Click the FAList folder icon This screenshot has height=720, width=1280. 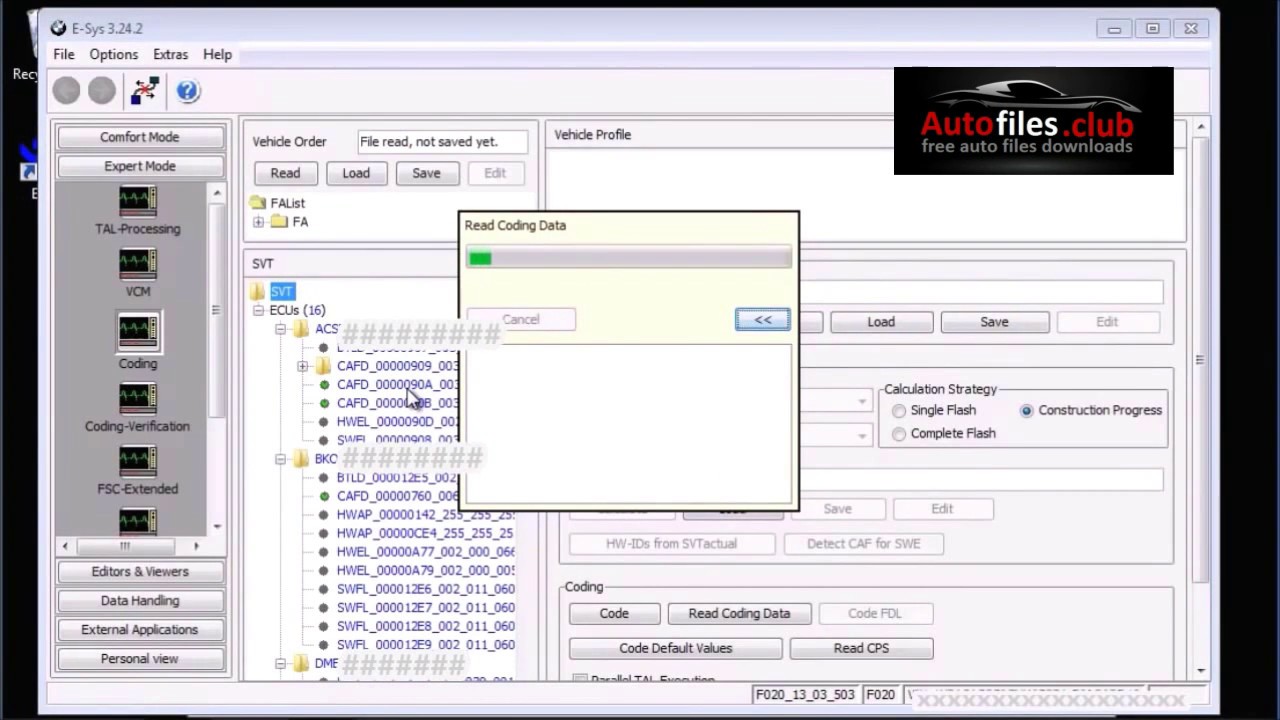(x=258, y=203)
